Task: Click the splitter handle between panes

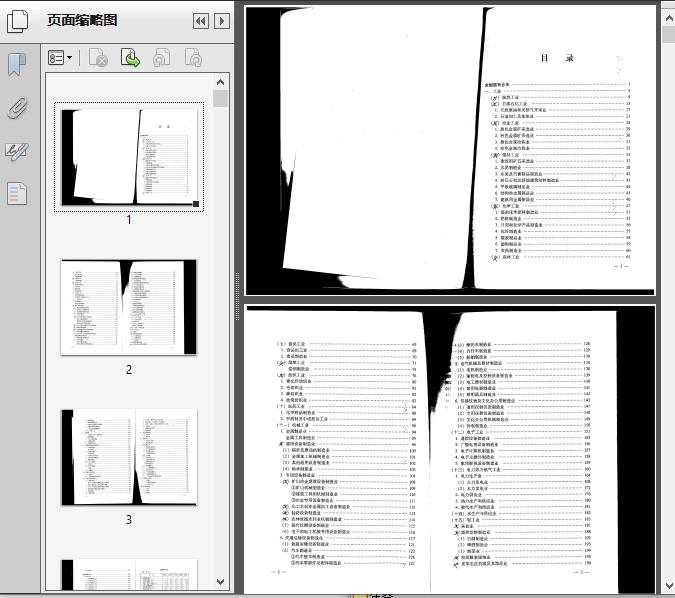Action: [237, 297]
